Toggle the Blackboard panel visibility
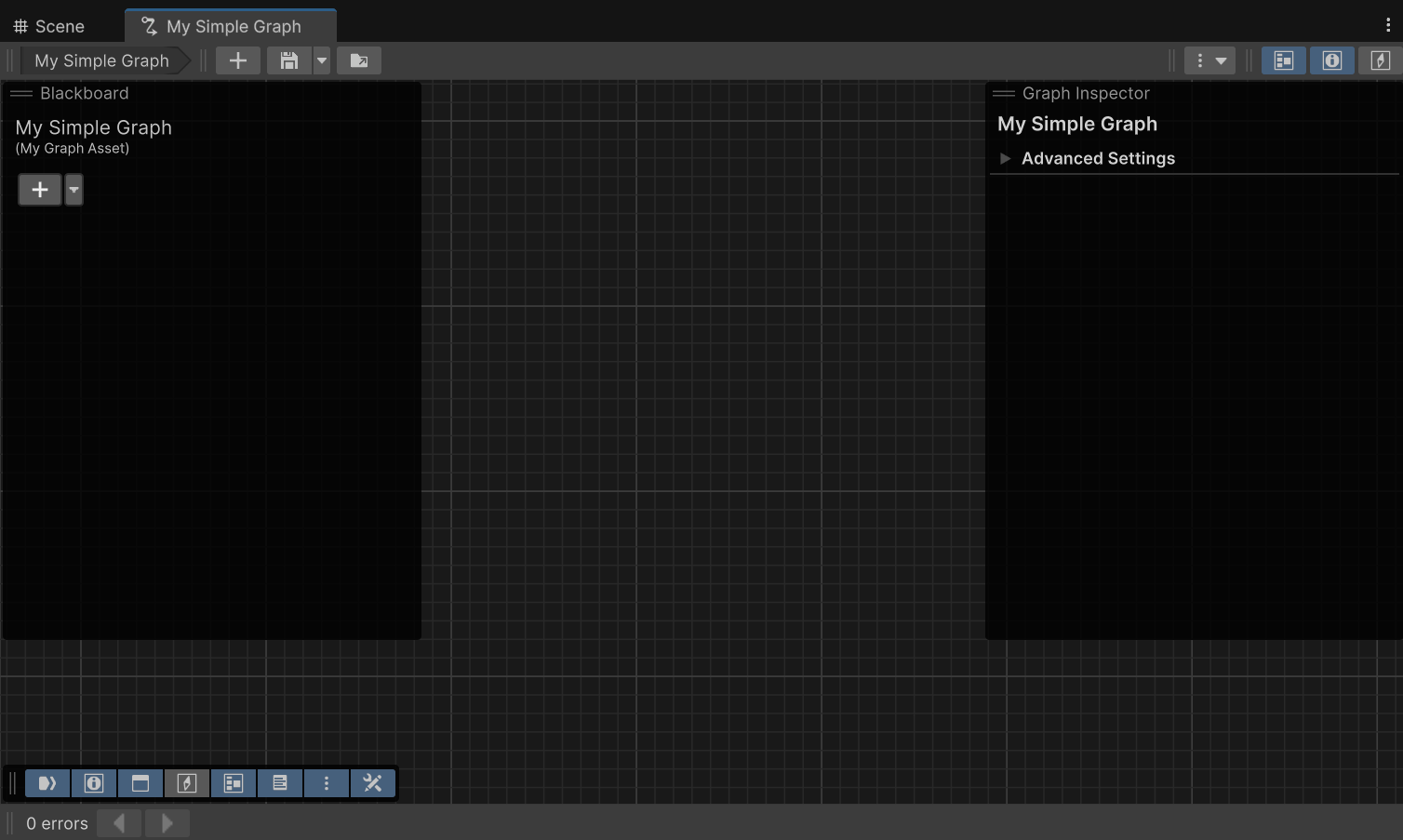This screenshot has height=840, width=1403. tap(1284, 60)
